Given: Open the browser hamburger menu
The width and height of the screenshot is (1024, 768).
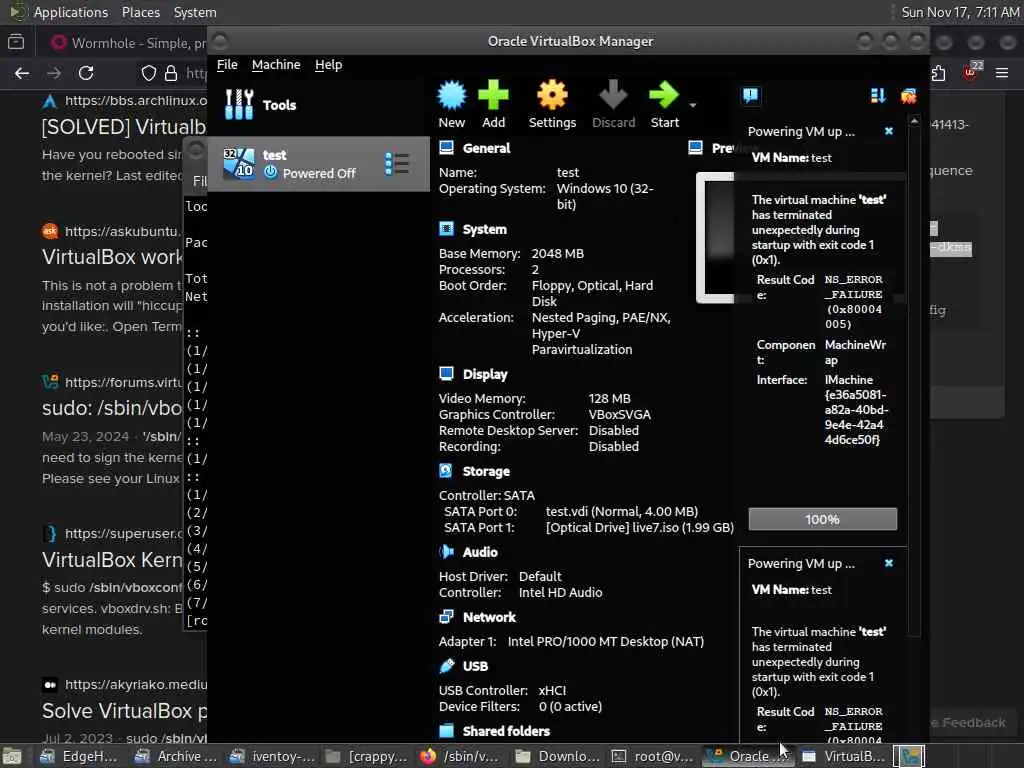Looking at the screenshot, I should click(x=1002, y=73).
